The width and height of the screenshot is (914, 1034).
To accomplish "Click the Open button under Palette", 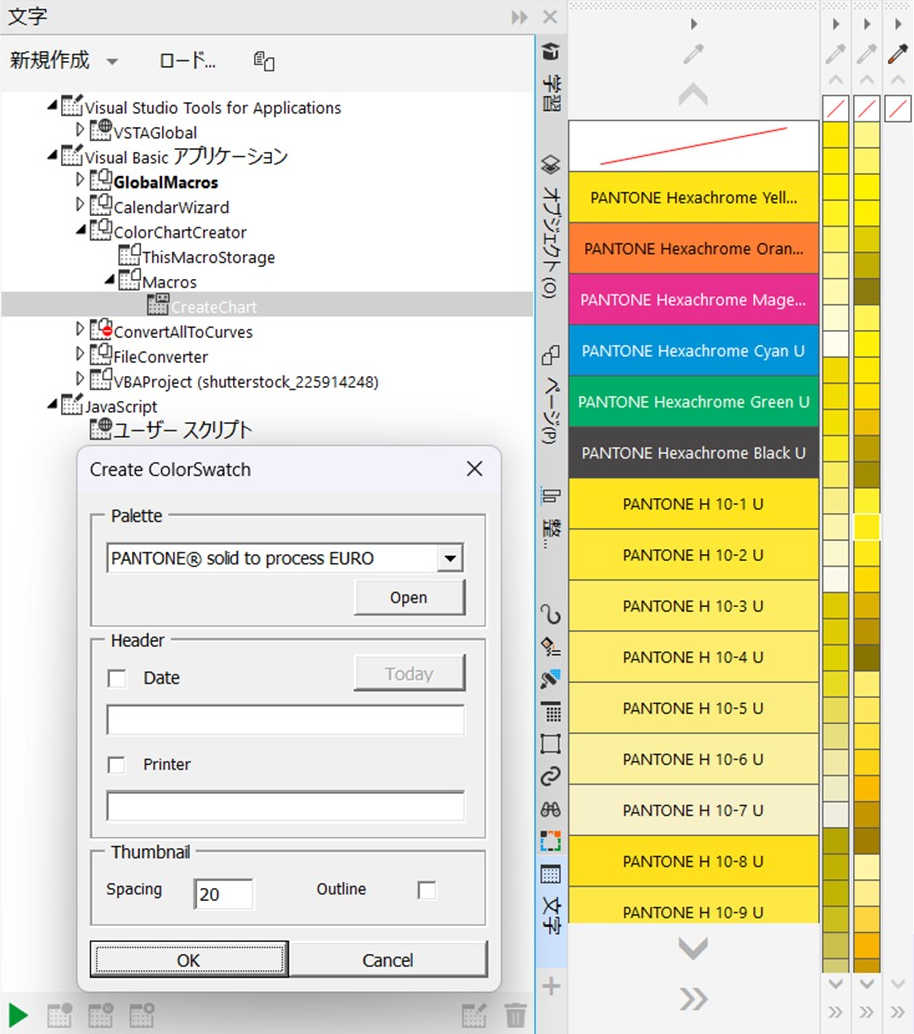I will point(409,597).
